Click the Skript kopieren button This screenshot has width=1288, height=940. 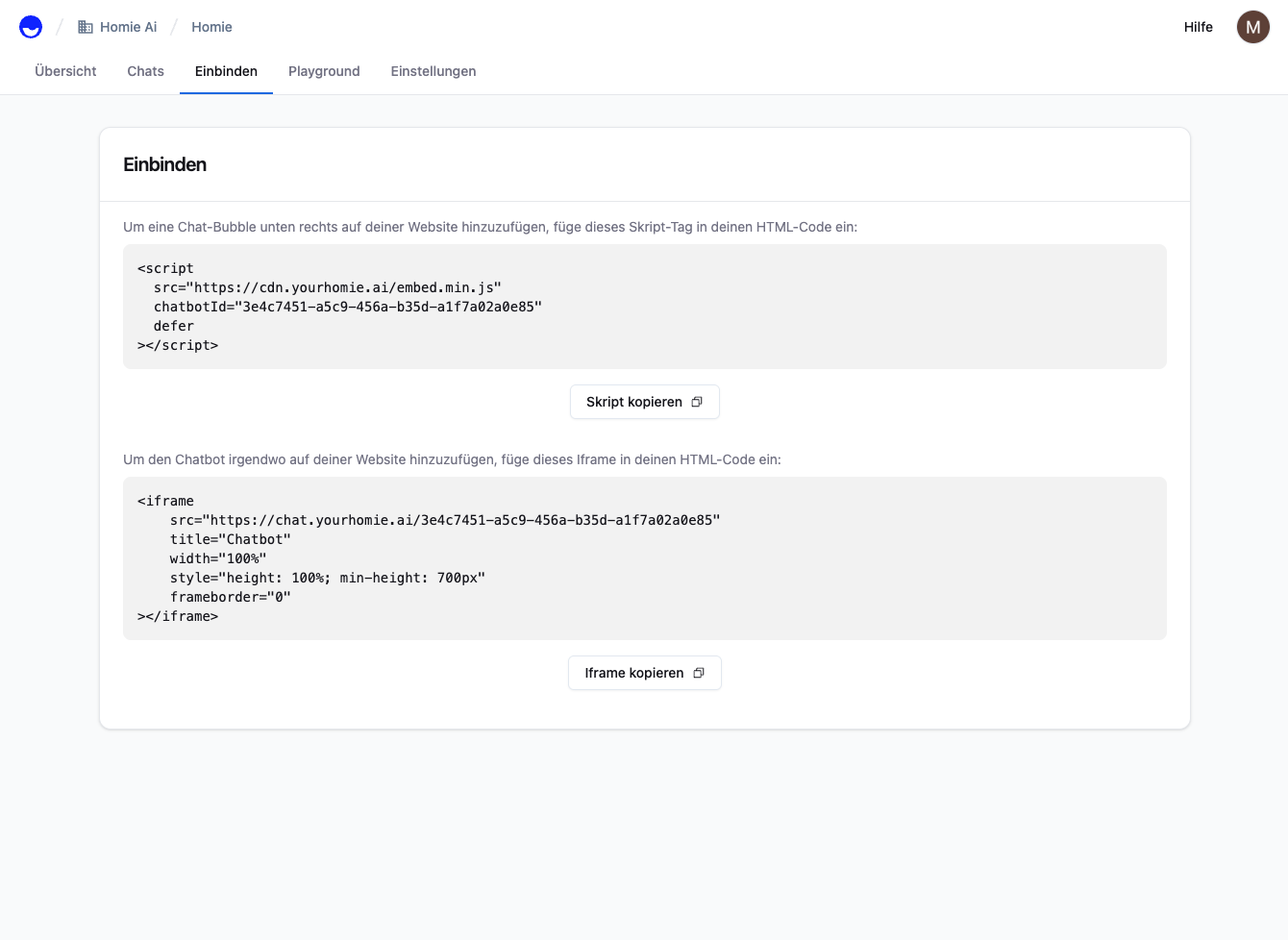(645, 402)
